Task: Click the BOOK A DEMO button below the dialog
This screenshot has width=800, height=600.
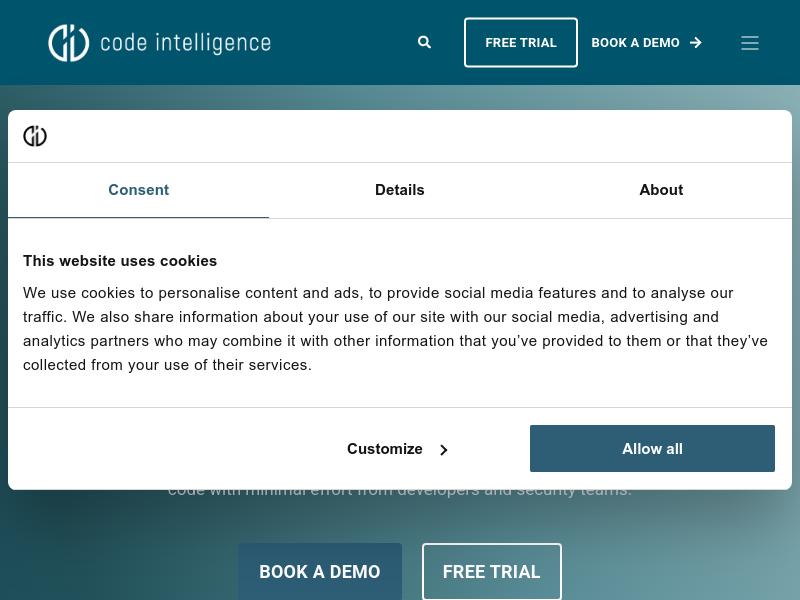Action: pyautogui.click(x=320, y=571)
